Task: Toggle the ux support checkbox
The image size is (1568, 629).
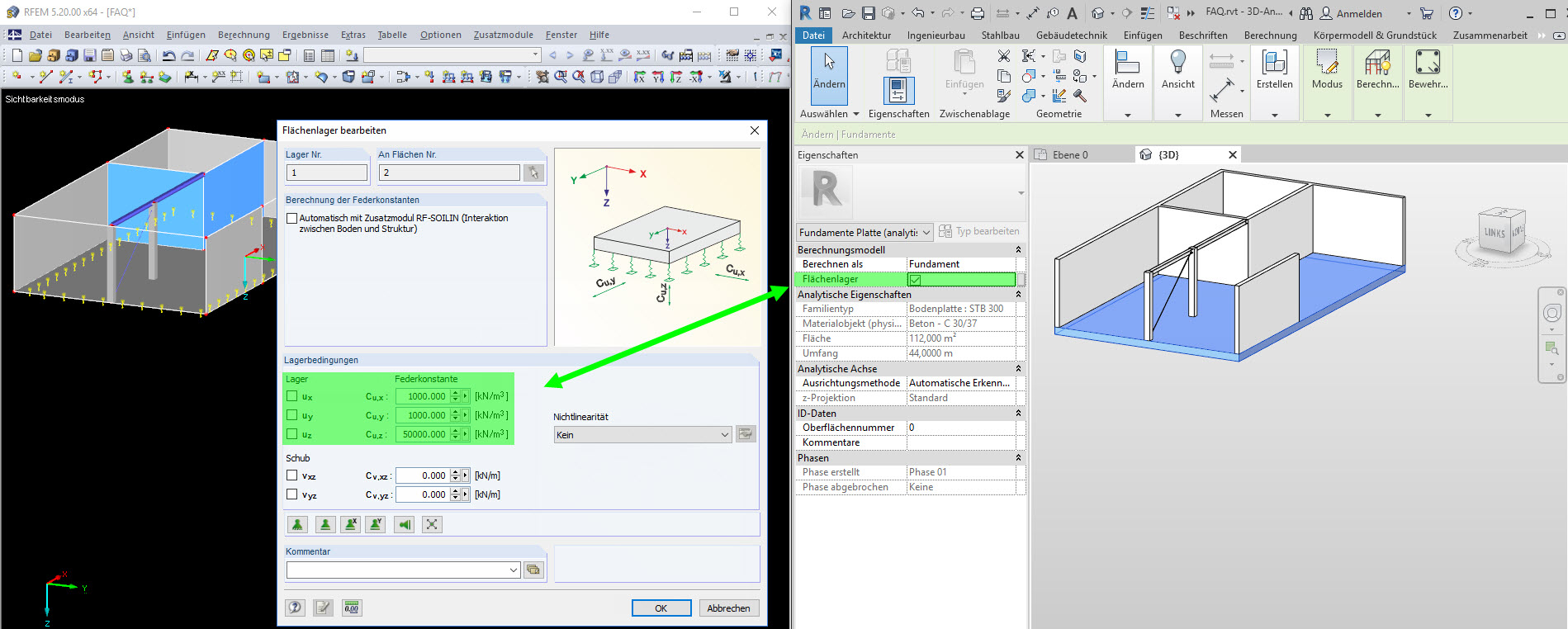Action: (x=291, y=396)
